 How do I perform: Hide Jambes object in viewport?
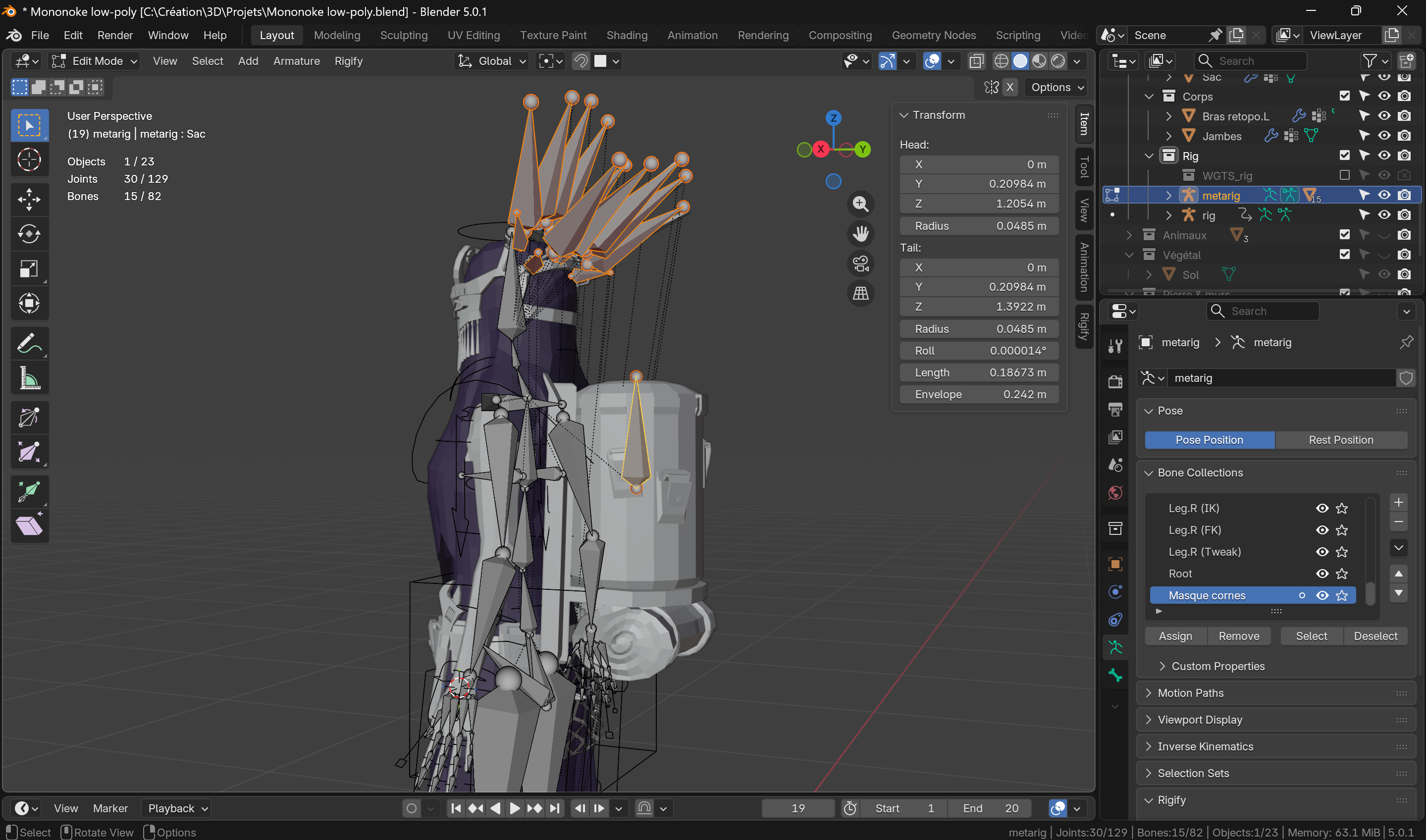tap(1384, 135)
